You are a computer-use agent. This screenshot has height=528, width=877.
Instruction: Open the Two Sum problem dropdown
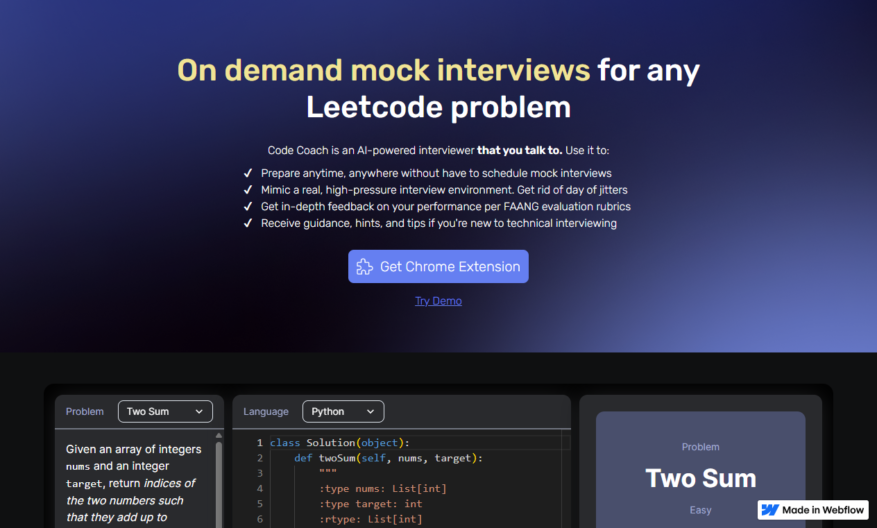(165, 411)
